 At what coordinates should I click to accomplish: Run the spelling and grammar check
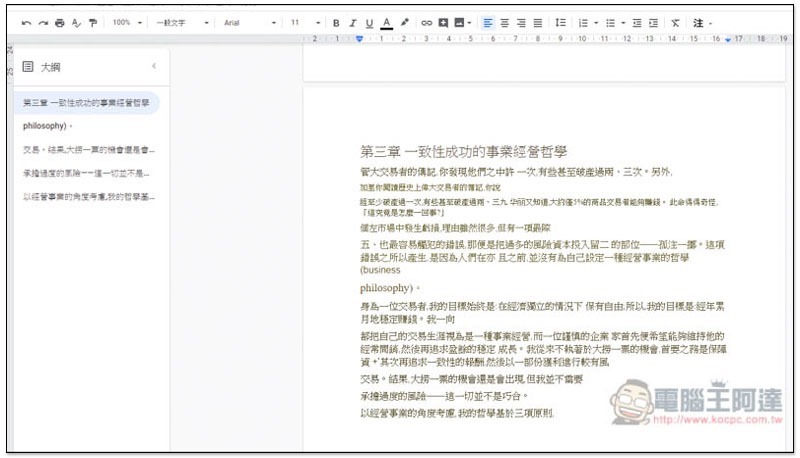coord(76,22)
